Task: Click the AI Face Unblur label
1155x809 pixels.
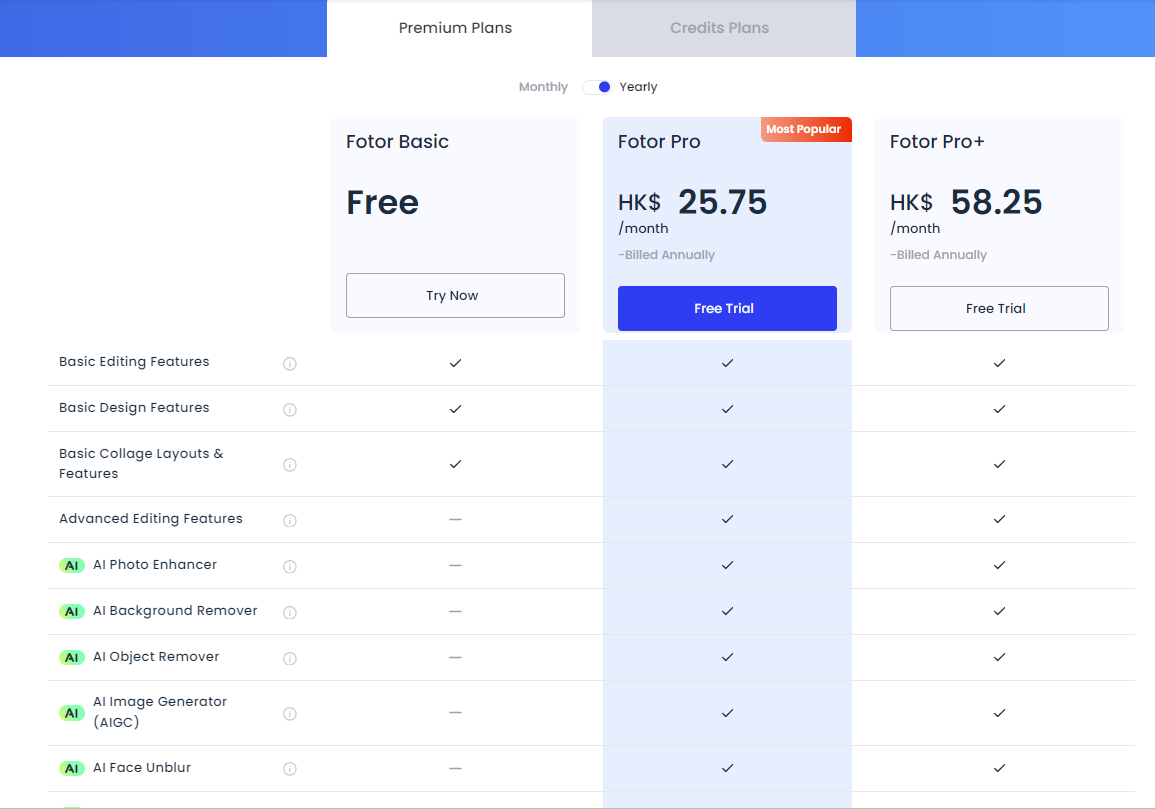Action: click(142, 768)
